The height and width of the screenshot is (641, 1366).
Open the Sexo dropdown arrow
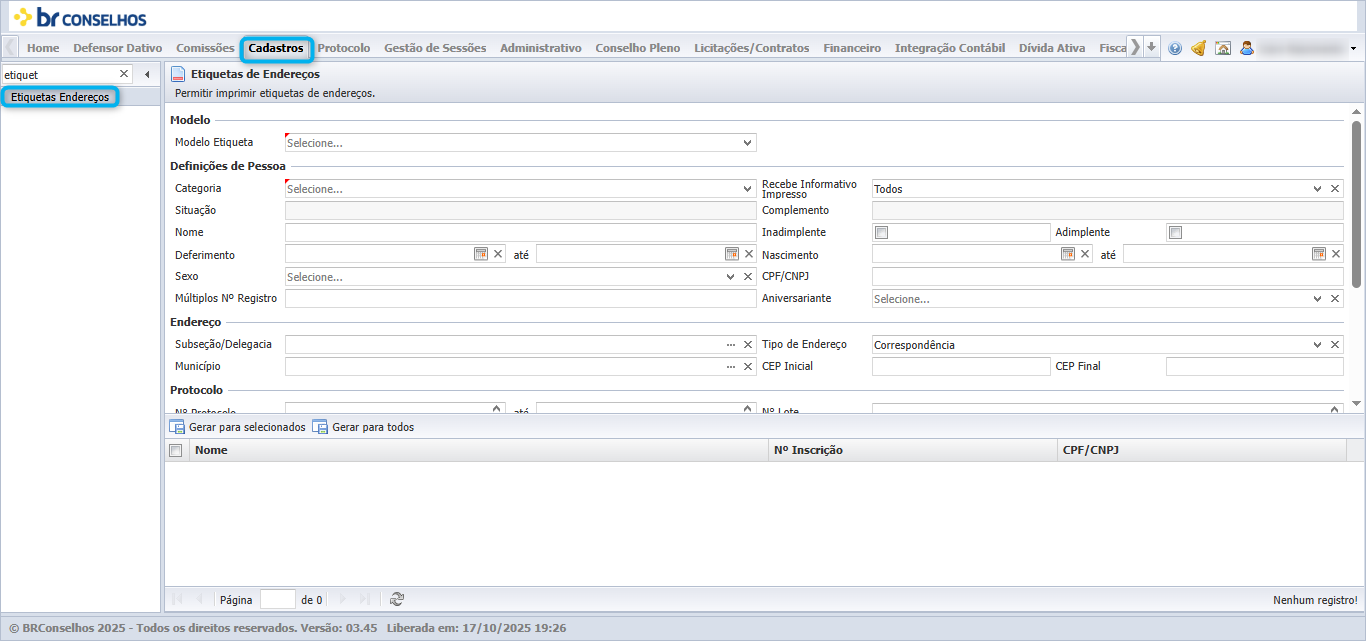pos(731,276)
